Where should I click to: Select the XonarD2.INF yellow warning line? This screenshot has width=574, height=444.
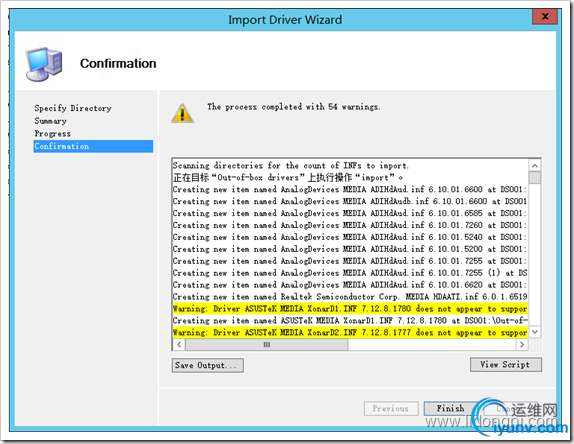[x=350, y=332]
